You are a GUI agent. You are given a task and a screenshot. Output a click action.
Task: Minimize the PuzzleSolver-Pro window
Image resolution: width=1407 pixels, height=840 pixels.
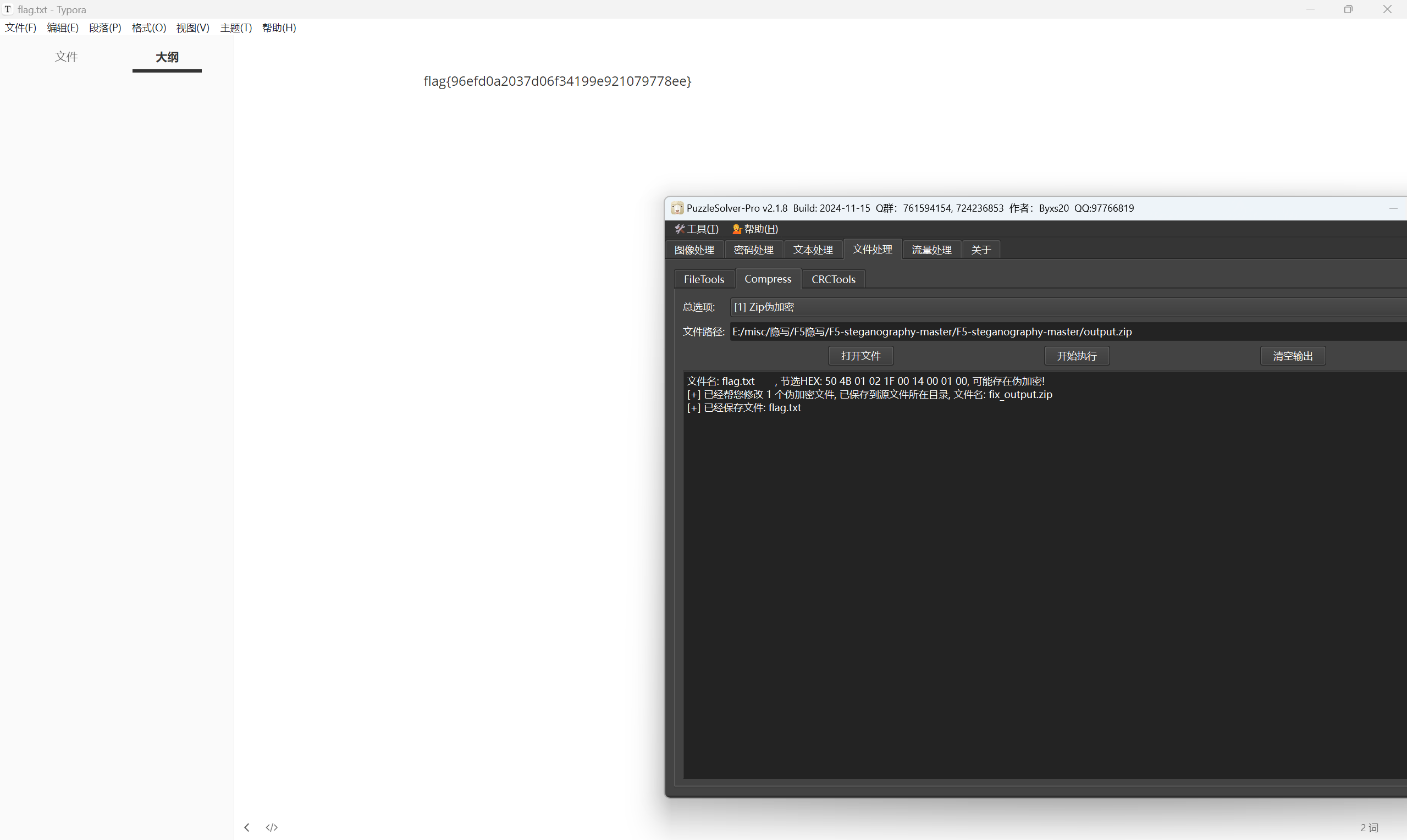point(1393,208)
